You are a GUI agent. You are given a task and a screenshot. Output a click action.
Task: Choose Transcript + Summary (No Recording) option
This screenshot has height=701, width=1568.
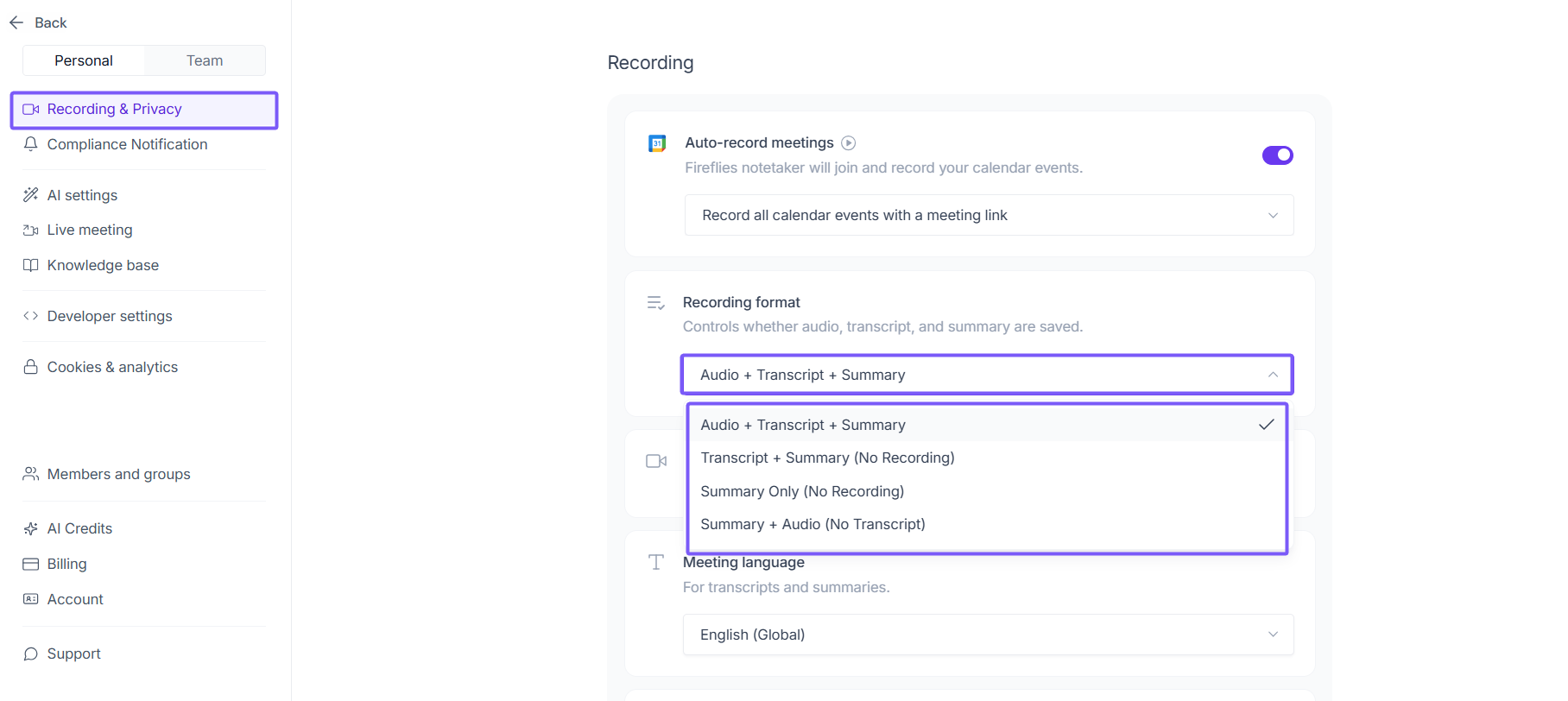tap(827, 458)
